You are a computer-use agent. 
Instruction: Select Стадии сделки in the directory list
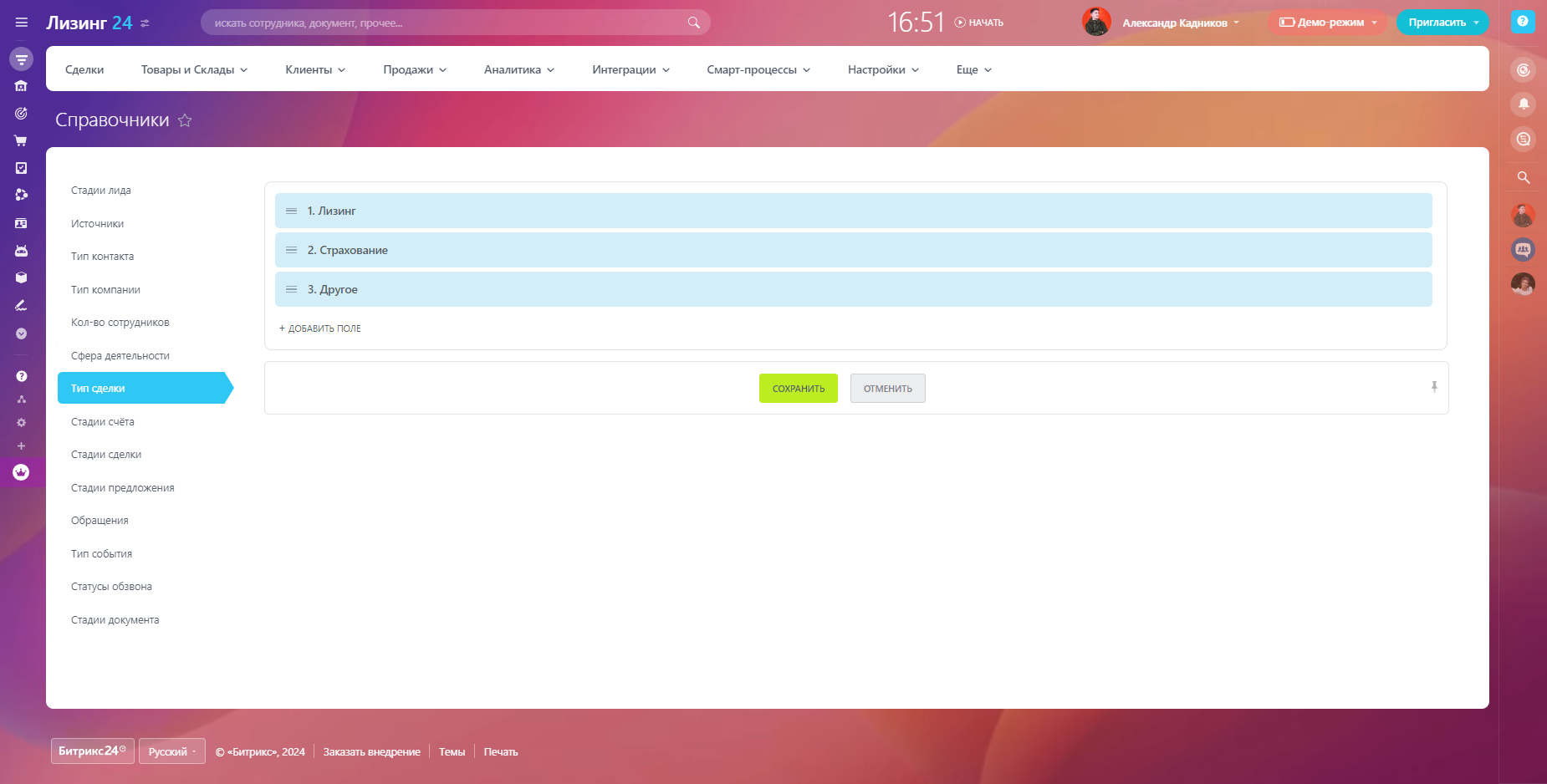click(106, 455)
